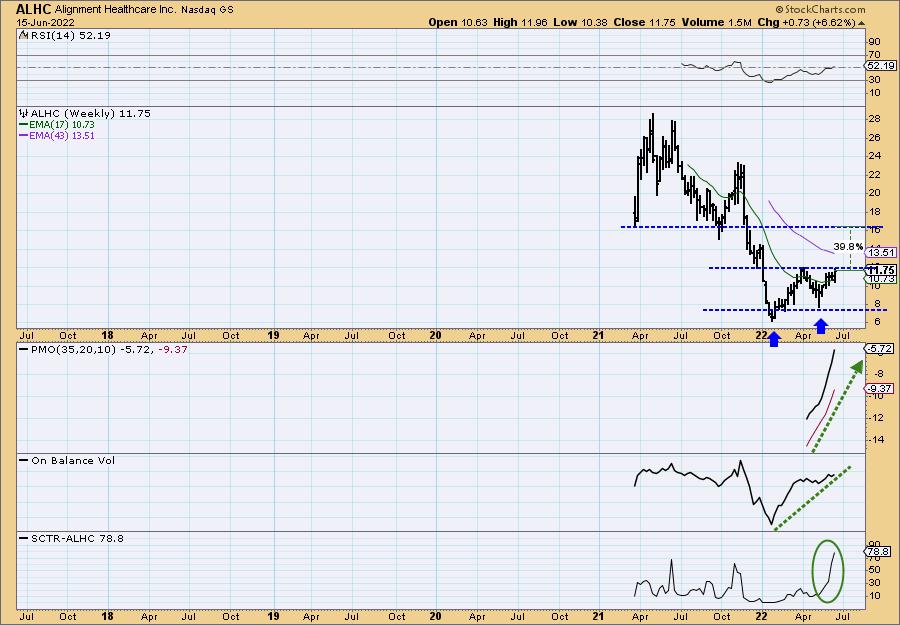Viewport: 900px width, 625px height.
Task: Click the 39.8% upside target annotation
Action: (848, 247)
